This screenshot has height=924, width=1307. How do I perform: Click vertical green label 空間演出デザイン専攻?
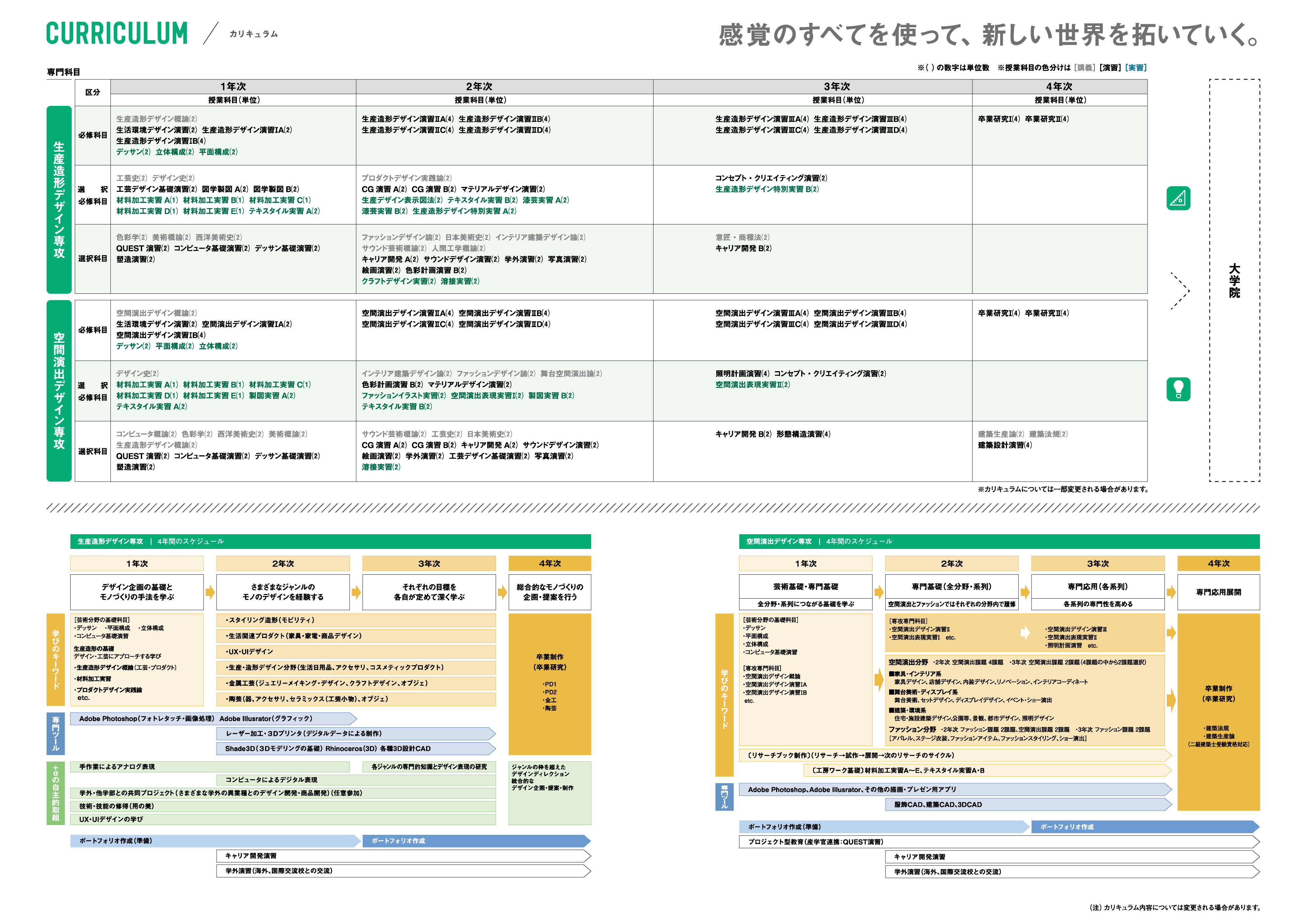(x=58, y=390)
